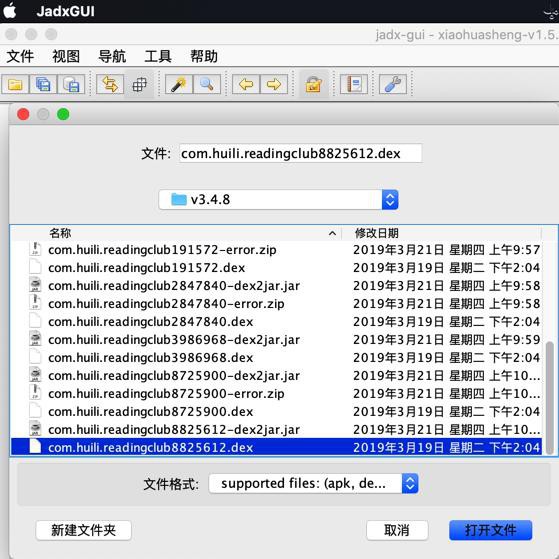Open the 文件 menu

[20, 56]
